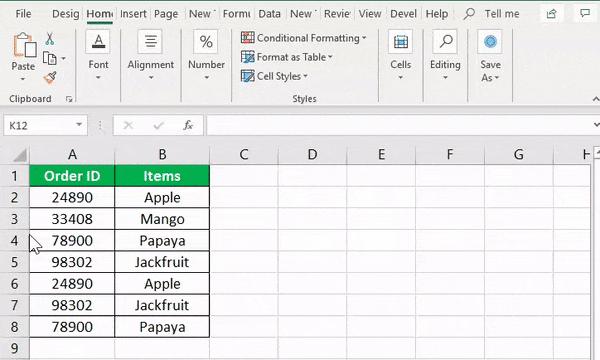Click the Cell Styles icon
Viewport: 600px width, 360px height.
[x=248, y=76]
